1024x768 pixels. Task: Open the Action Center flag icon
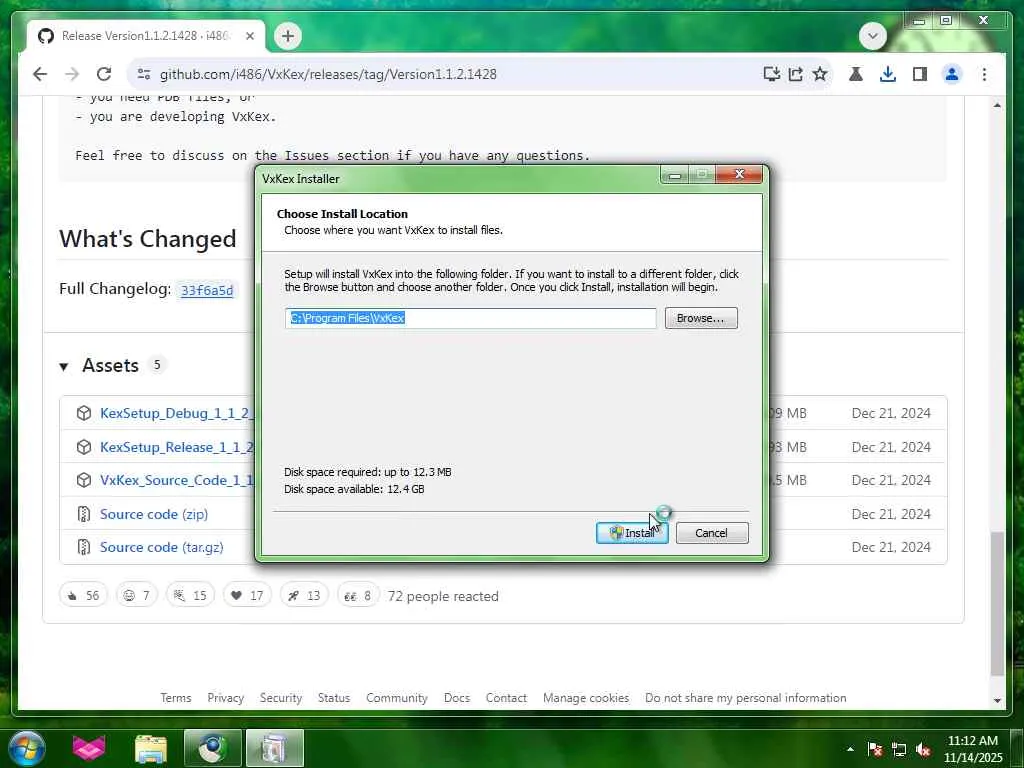point(874,749)
